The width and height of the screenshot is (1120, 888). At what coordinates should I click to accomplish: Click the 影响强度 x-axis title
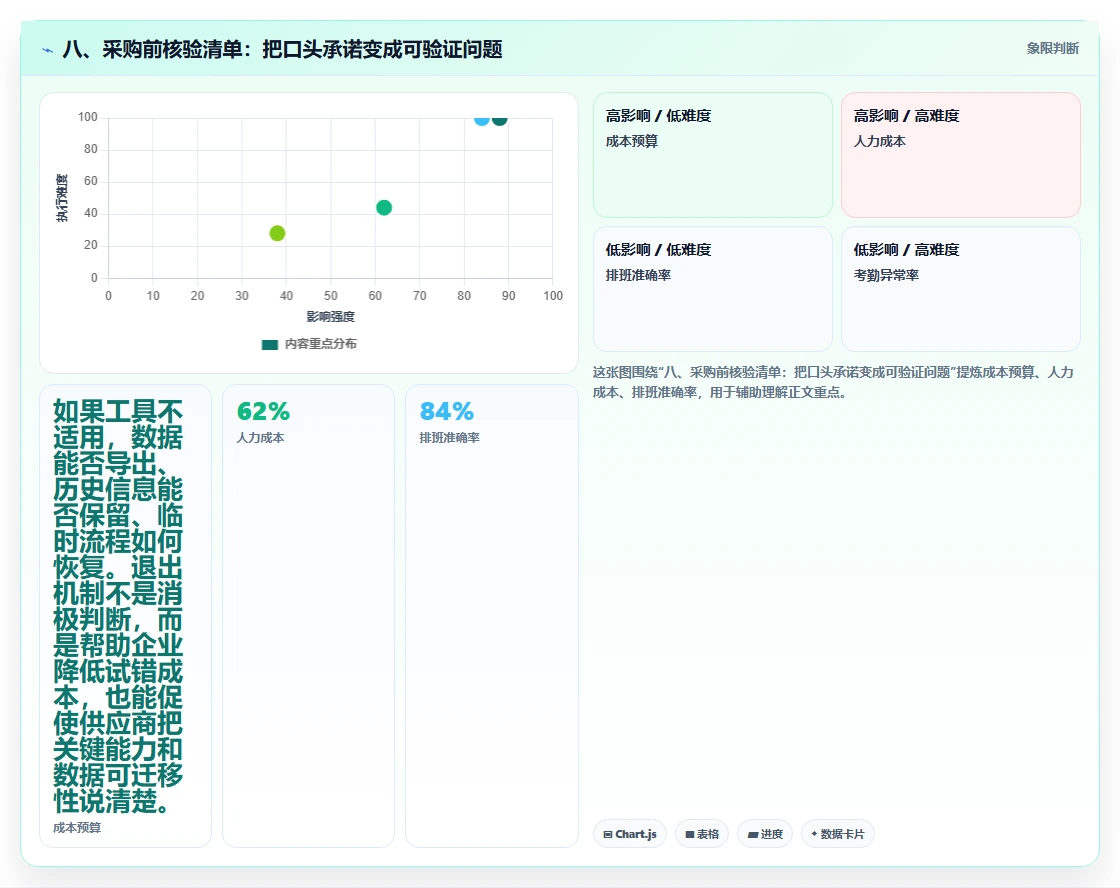coord(330,316)
